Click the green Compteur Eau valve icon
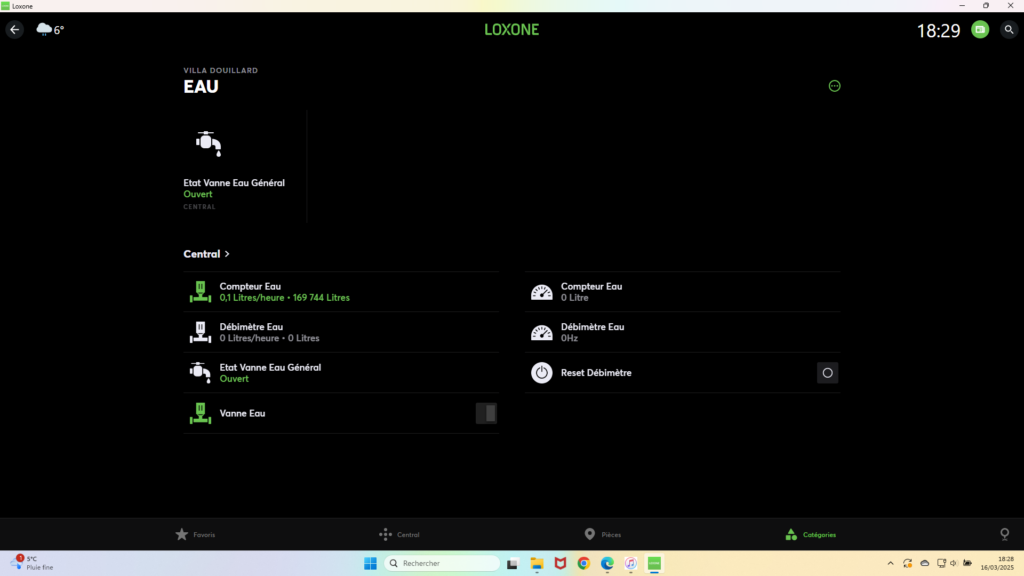 (x=200, y=292)
